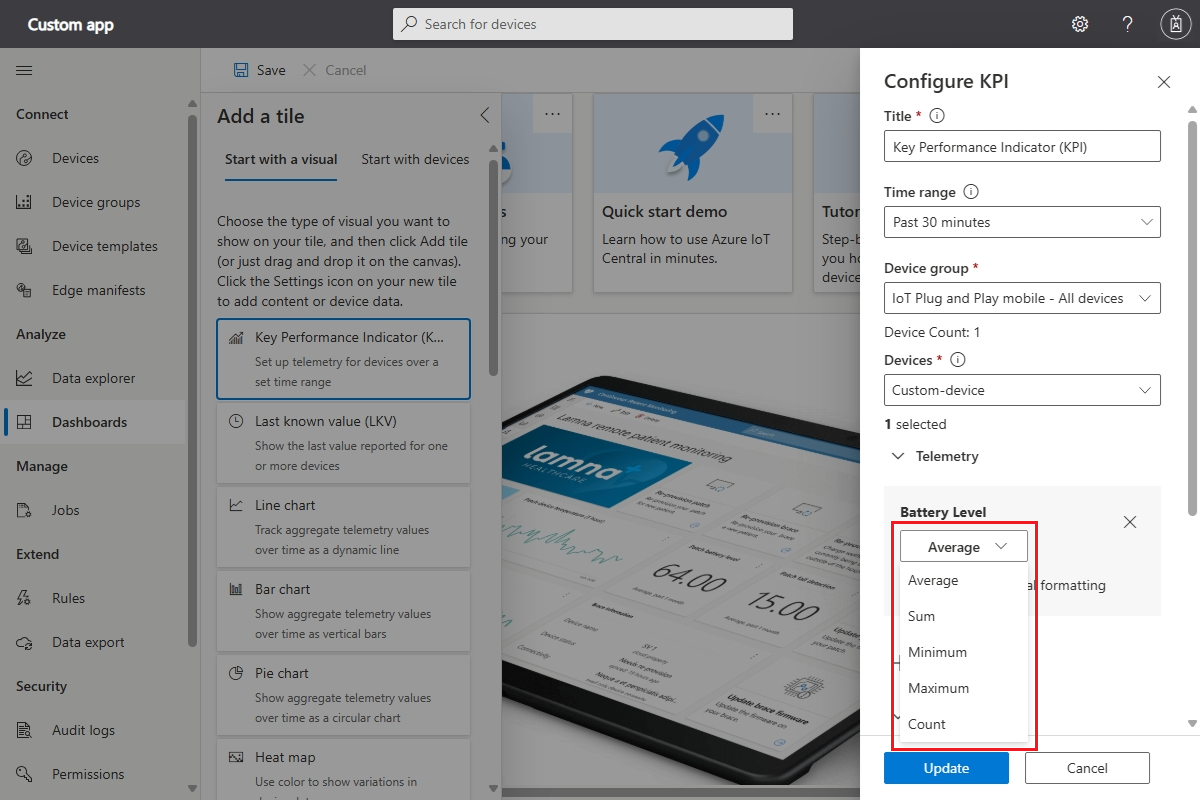Click the Rules icon in sidebar
Viewport: 1200px width, 800px height.
(x=25, y=598)
